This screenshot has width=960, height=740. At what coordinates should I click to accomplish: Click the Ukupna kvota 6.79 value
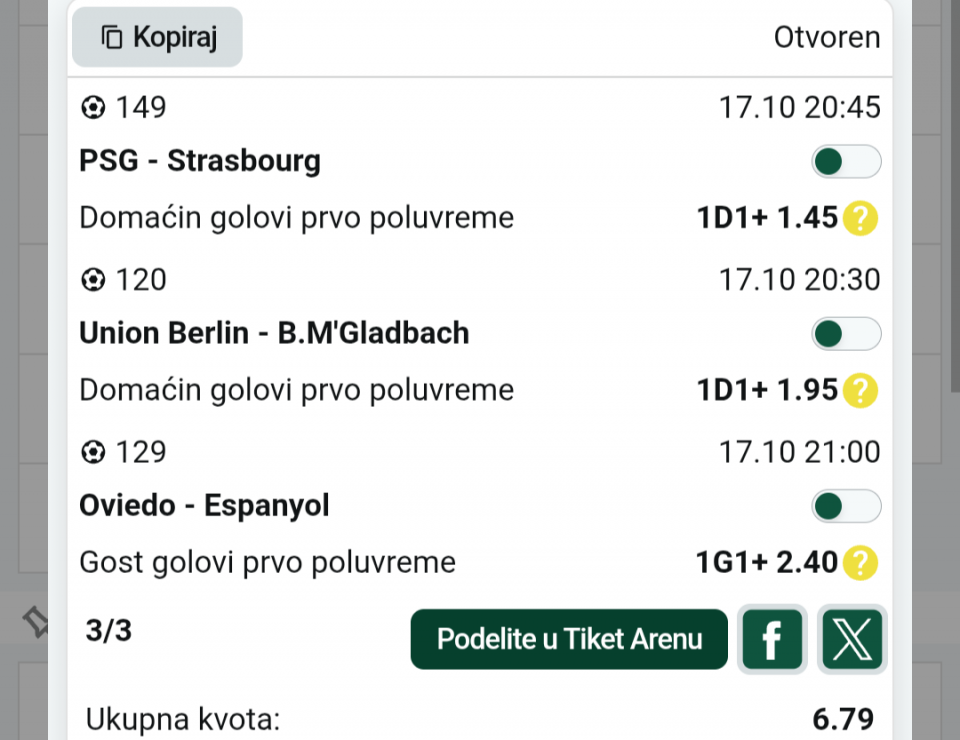[x=843, y=719]
